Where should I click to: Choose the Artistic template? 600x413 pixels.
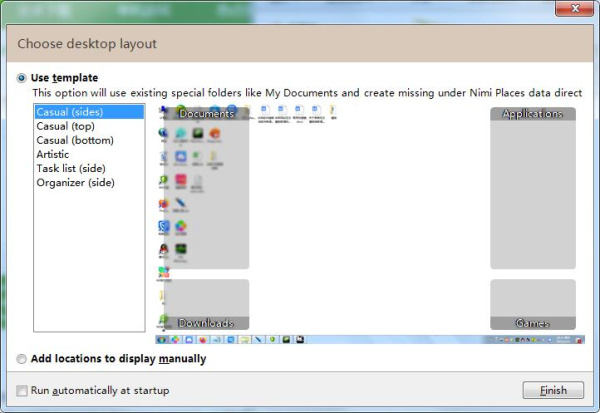coord(53,155)
